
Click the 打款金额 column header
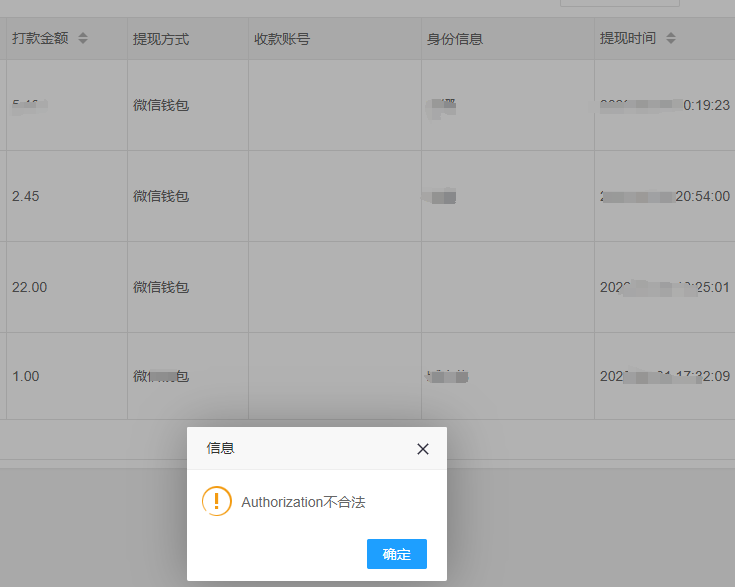39,38
